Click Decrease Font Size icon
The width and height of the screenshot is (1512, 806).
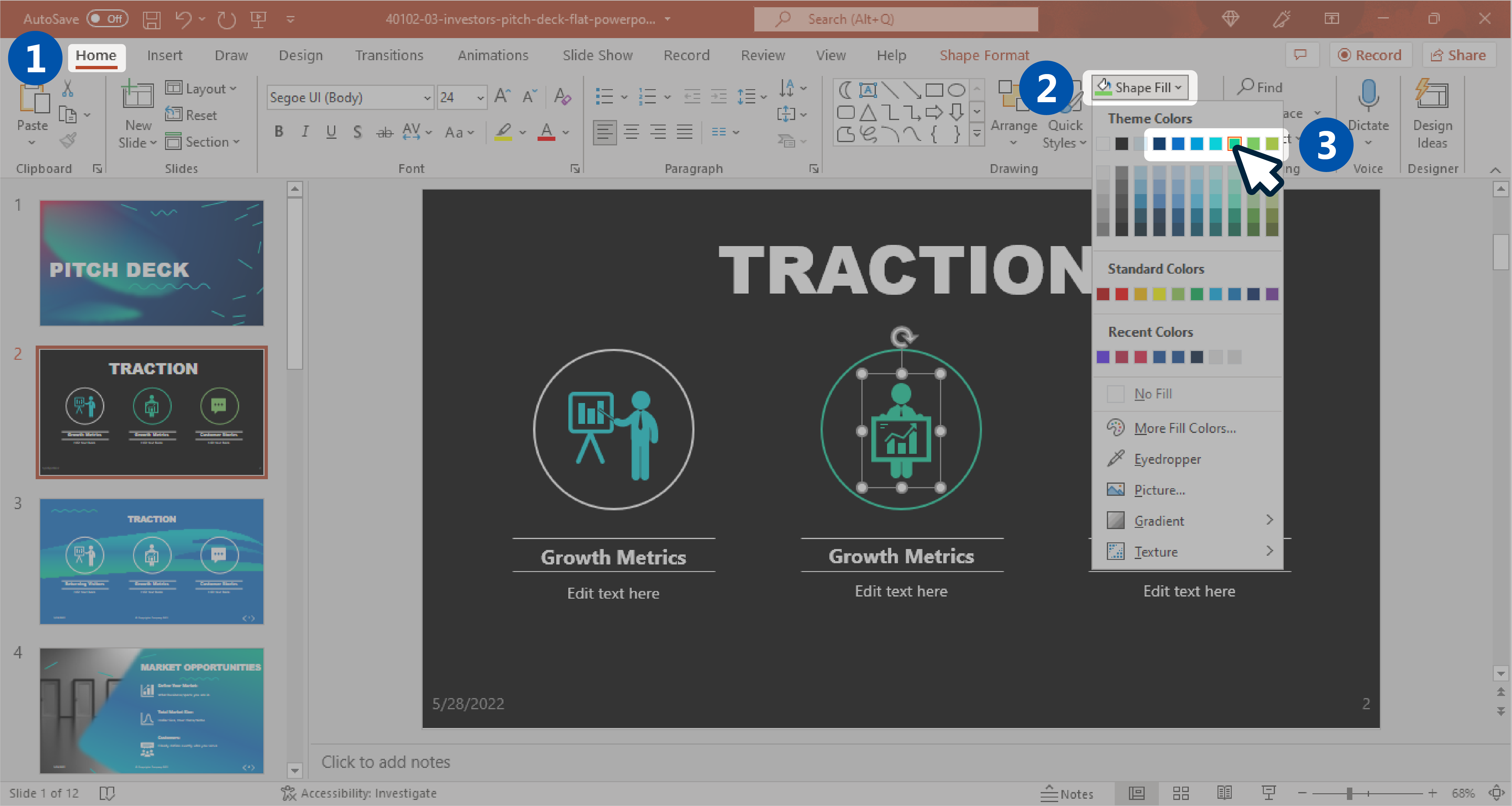point(529,96)
